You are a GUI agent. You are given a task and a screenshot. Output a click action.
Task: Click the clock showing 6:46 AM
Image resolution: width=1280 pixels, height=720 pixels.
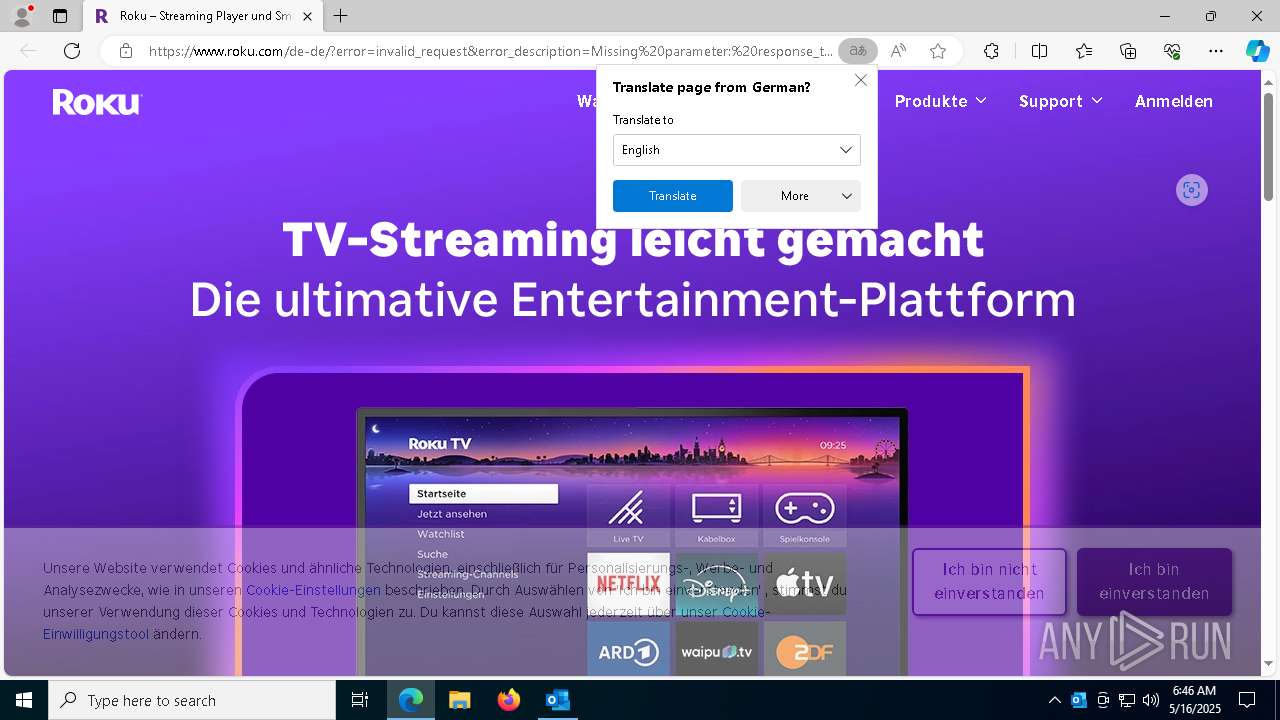point(1196,691)
